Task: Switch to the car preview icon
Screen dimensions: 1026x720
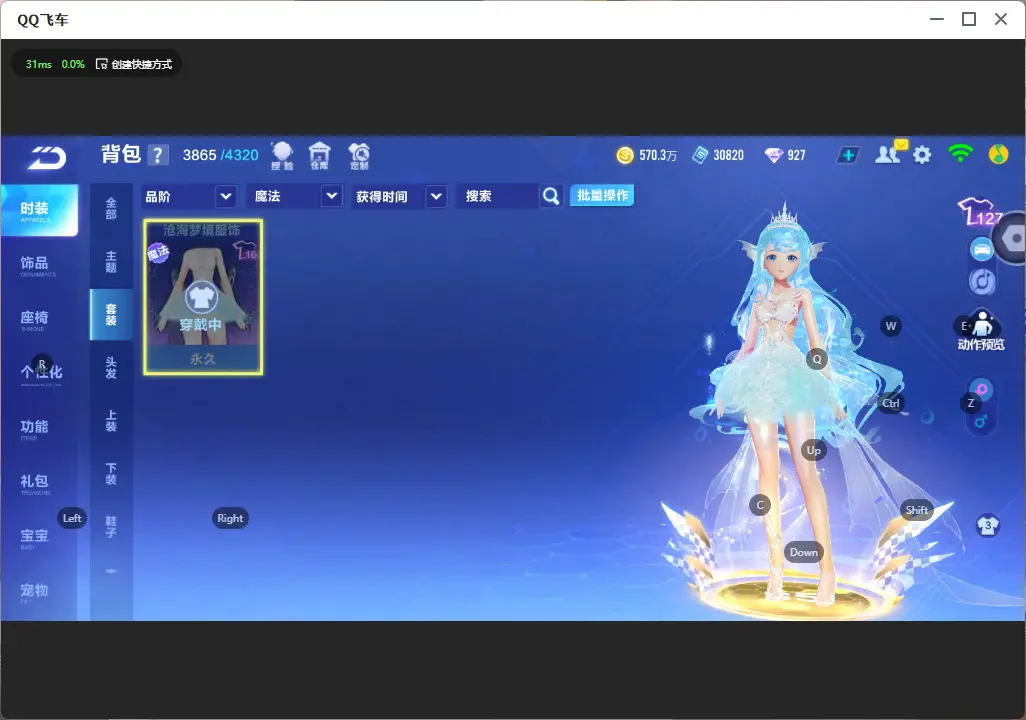Action: 982,249
